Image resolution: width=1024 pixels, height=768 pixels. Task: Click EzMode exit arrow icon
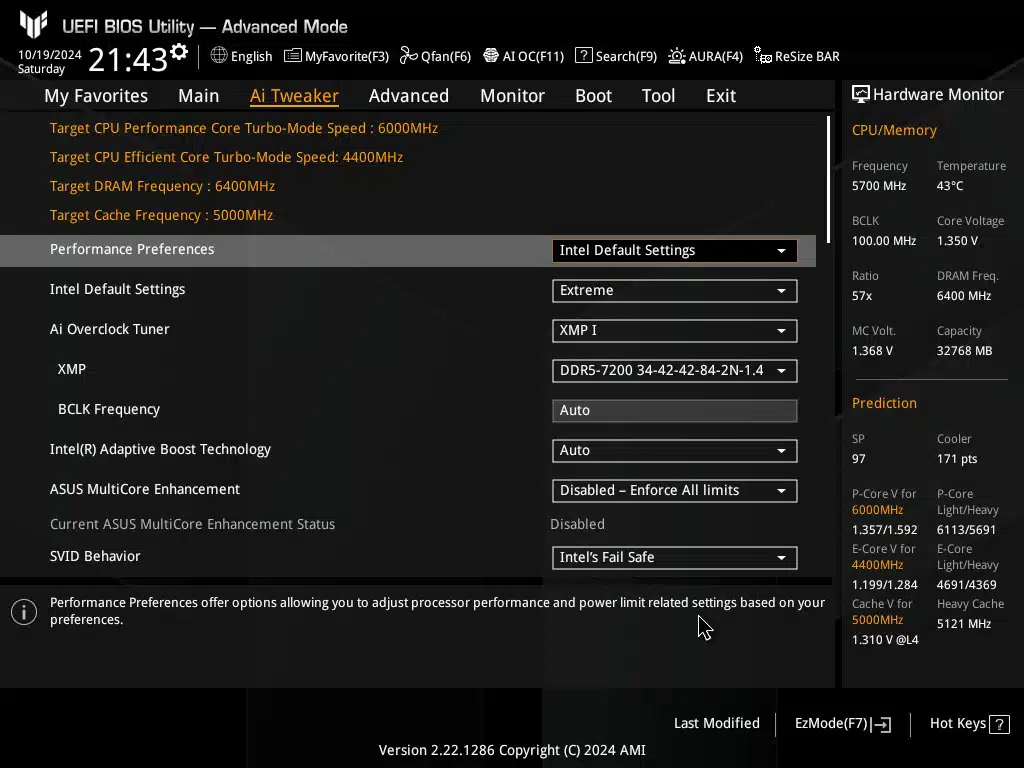tap(881, 724)
